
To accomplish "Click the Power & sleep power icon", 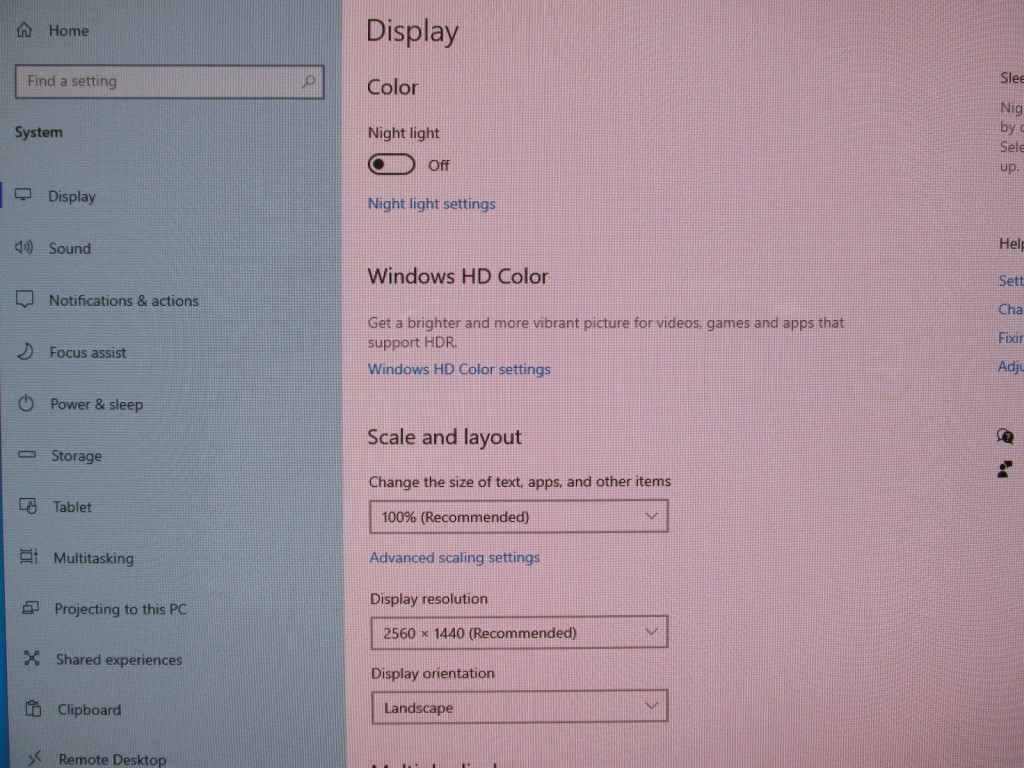I will pos(26,403).
